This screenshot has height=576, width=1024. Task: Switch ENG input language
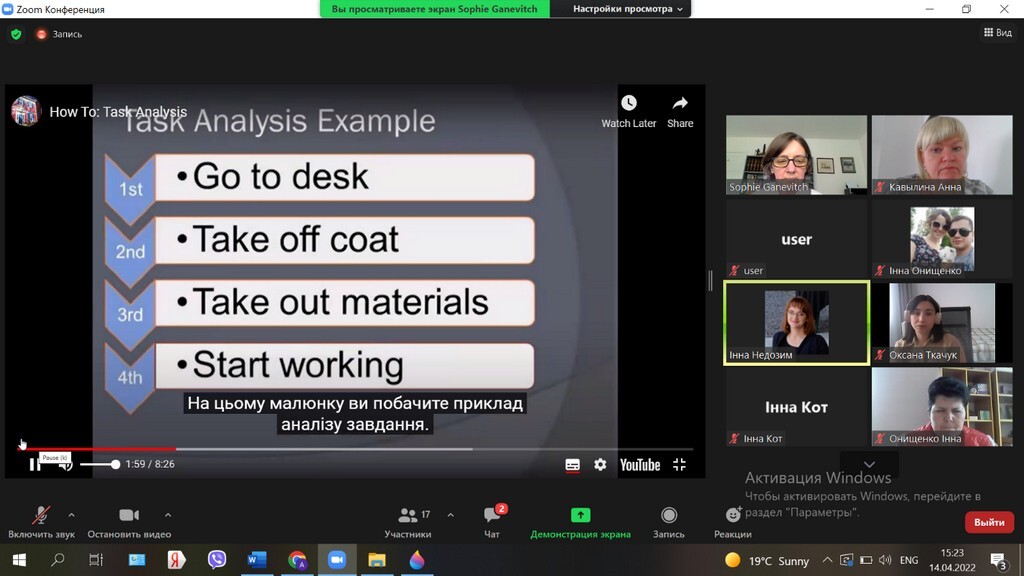[x=908, y=560]
